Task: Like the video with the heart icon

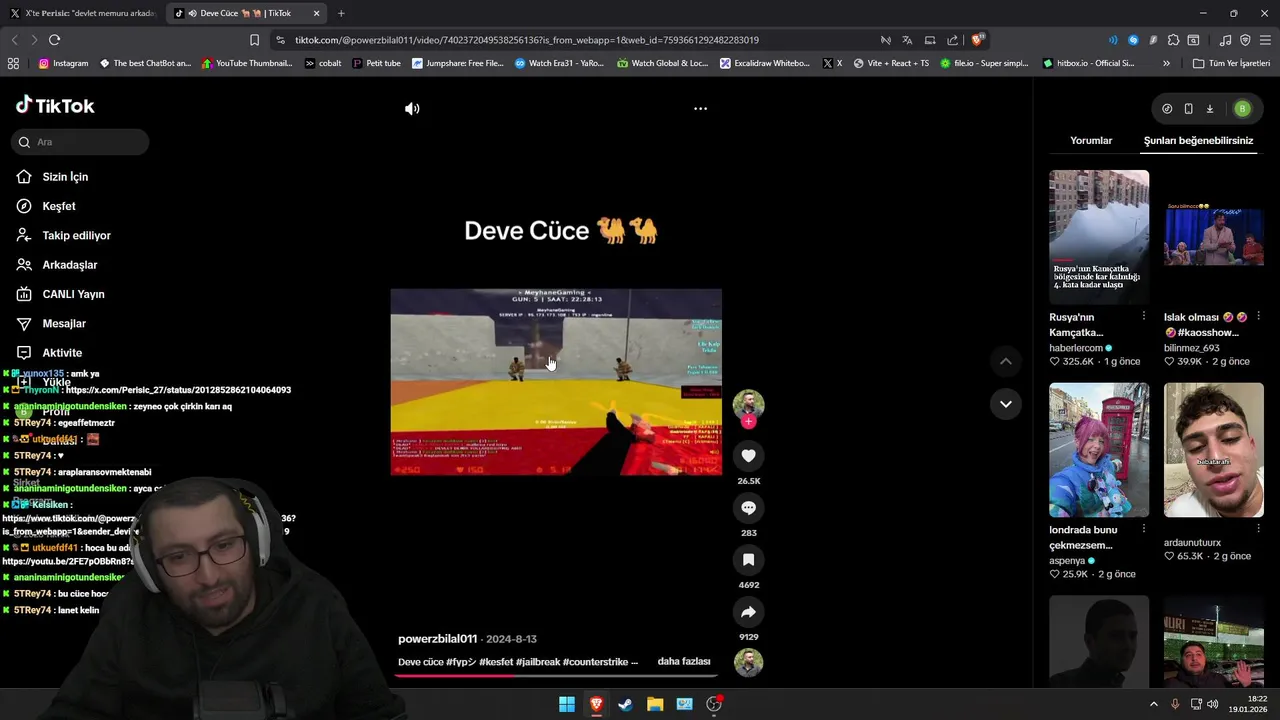Action: pyautogui.click(x=748, y=456)
